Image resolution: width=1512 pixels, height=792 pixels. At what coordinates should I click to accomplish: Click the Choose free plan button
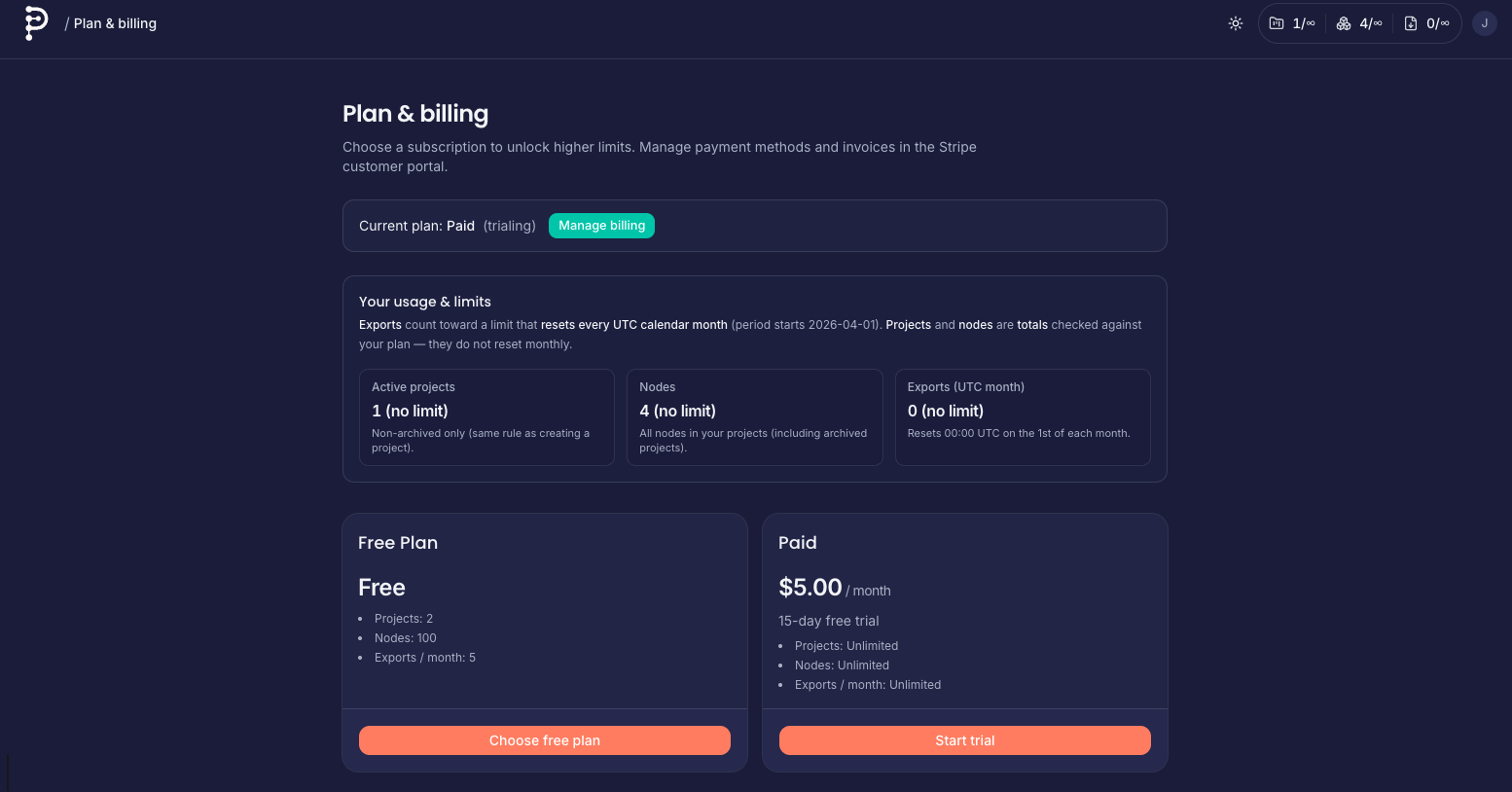tap(545, 740)
